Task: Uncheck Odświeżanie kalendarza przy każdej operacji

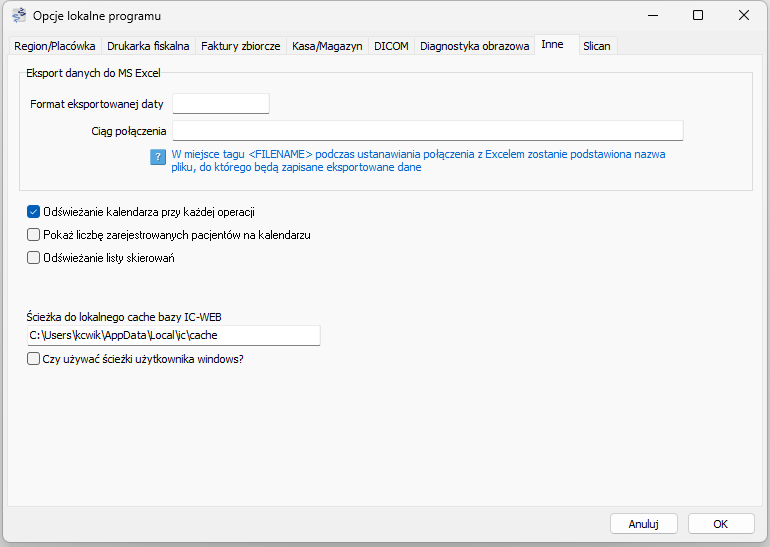Action: click(33, 212)
